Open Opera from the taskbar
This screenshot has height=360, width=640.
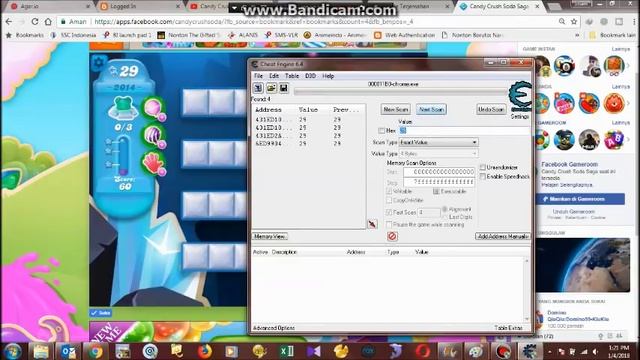tap(422, 351)
